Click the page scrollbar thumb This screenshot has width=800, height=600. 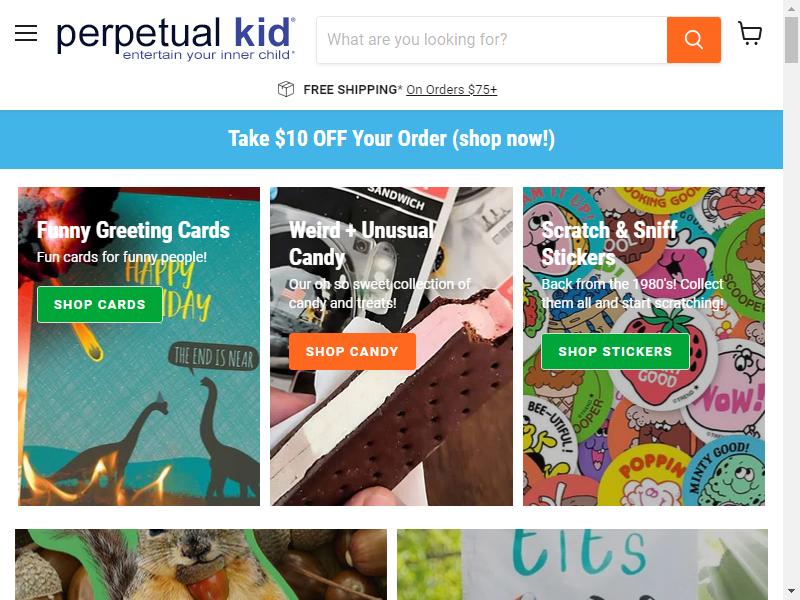791,40
